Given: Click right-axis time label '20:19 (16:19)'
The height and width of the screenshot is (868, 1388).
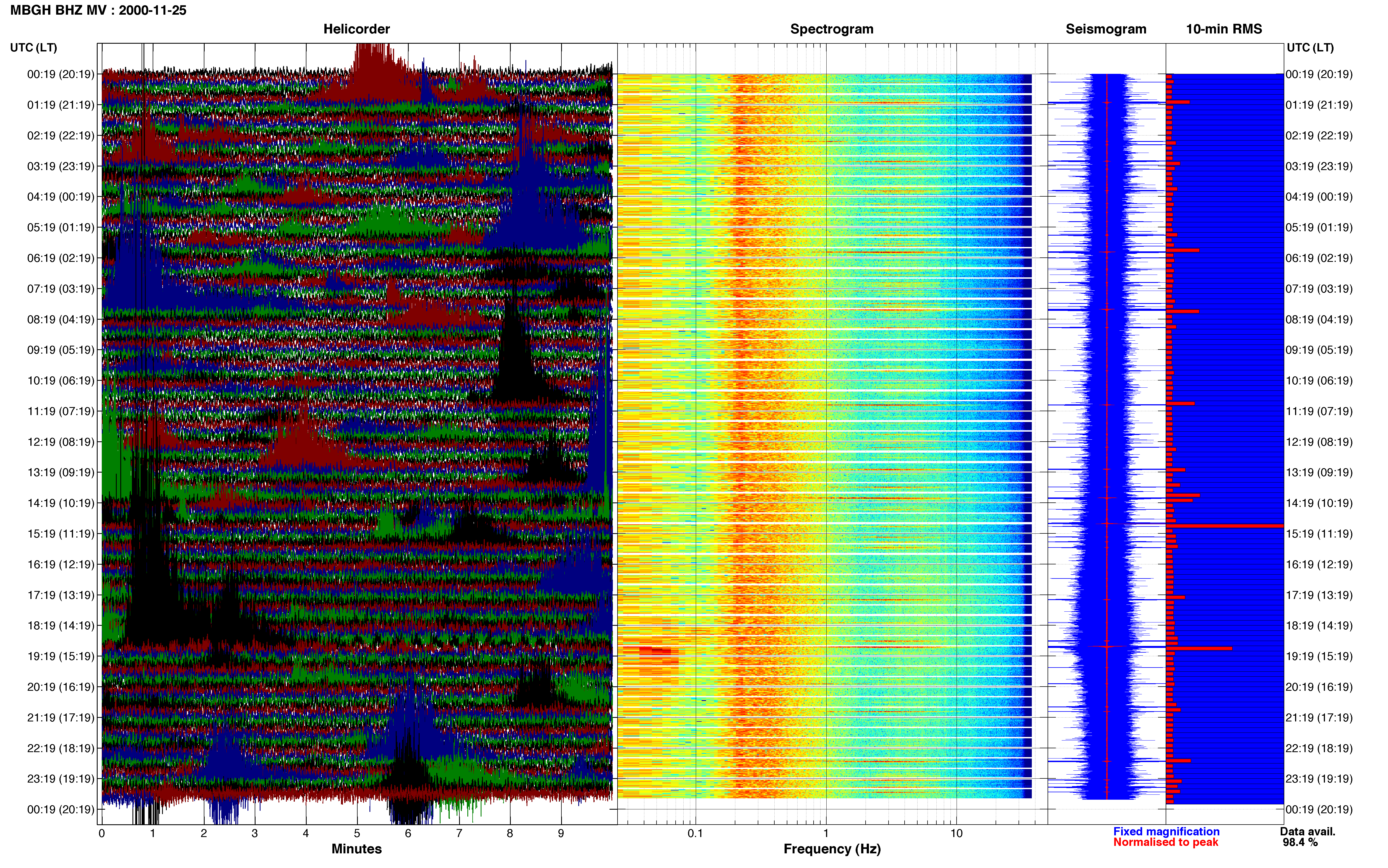Looking at the screenshot, I should [x=1319, y=687].
